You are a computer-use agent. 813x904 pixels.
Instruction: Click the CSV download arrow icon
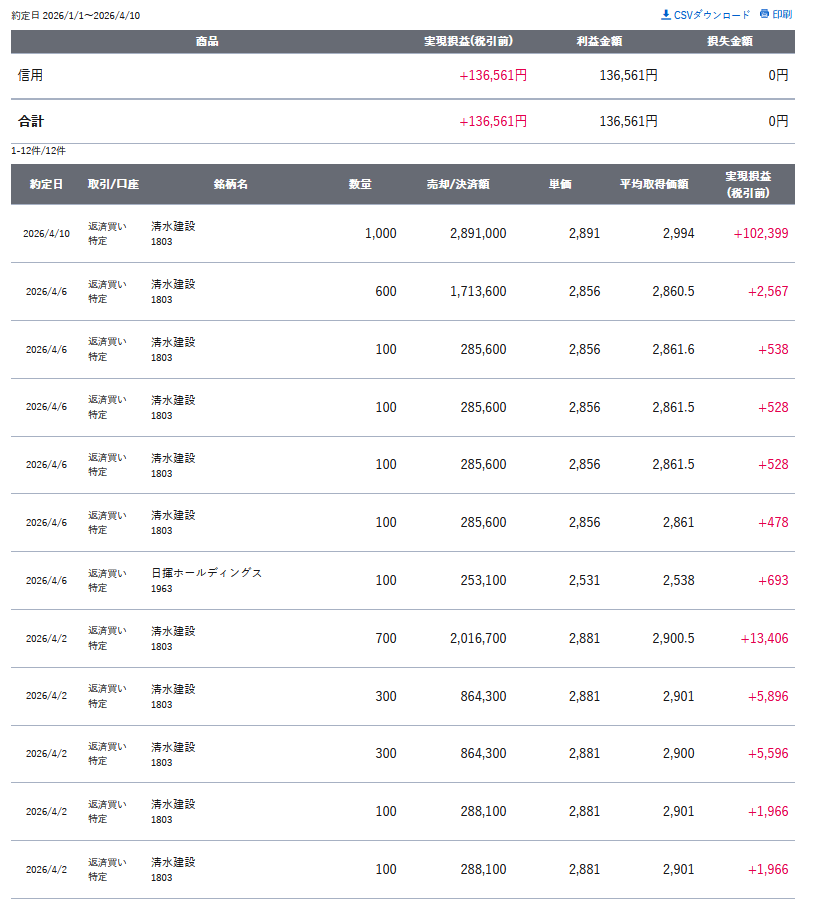(666, 15)
